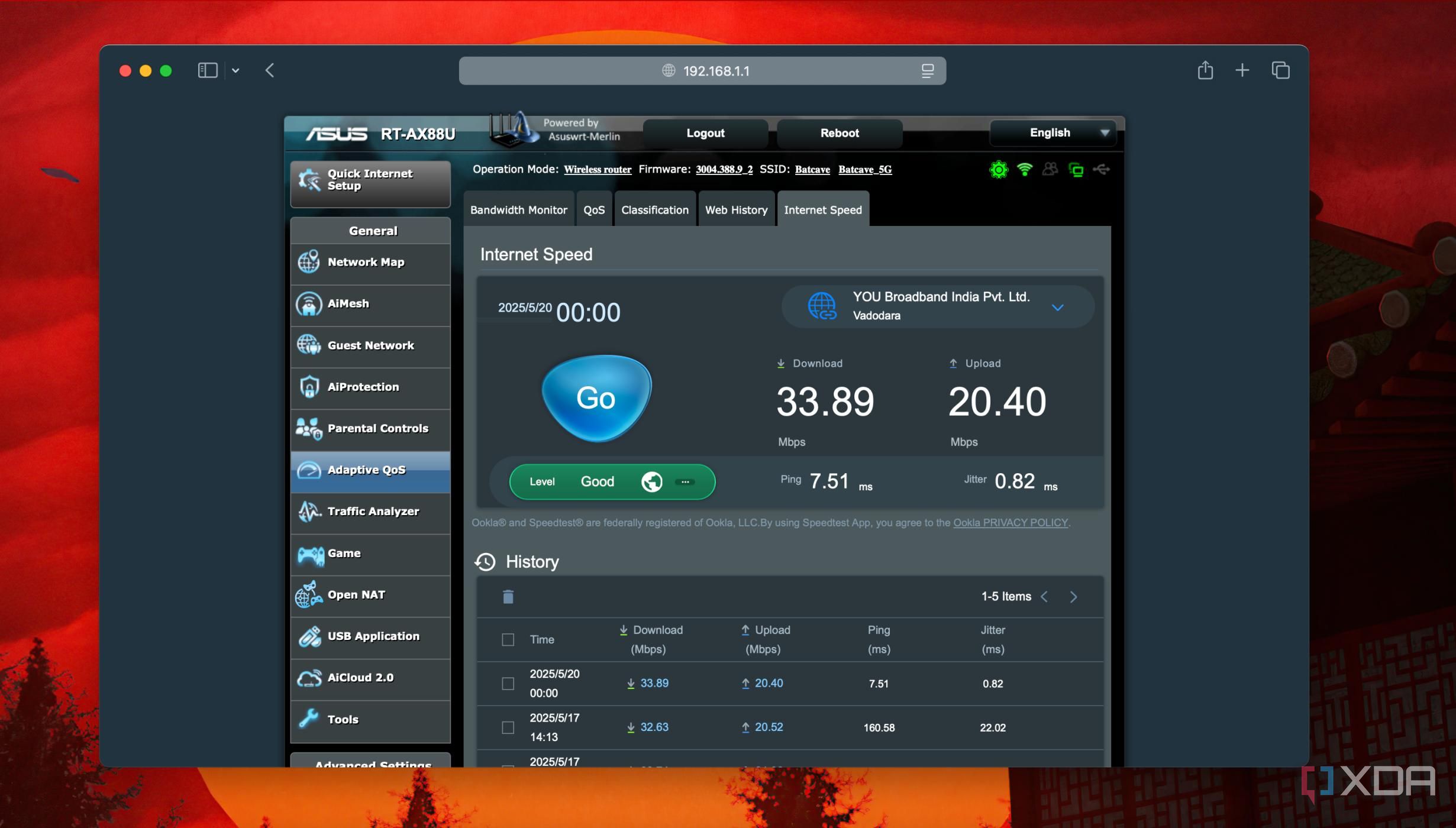The image size is (1456, 828).
Task: Click the green settings gear status icon
Action: [x=998, y=170]
